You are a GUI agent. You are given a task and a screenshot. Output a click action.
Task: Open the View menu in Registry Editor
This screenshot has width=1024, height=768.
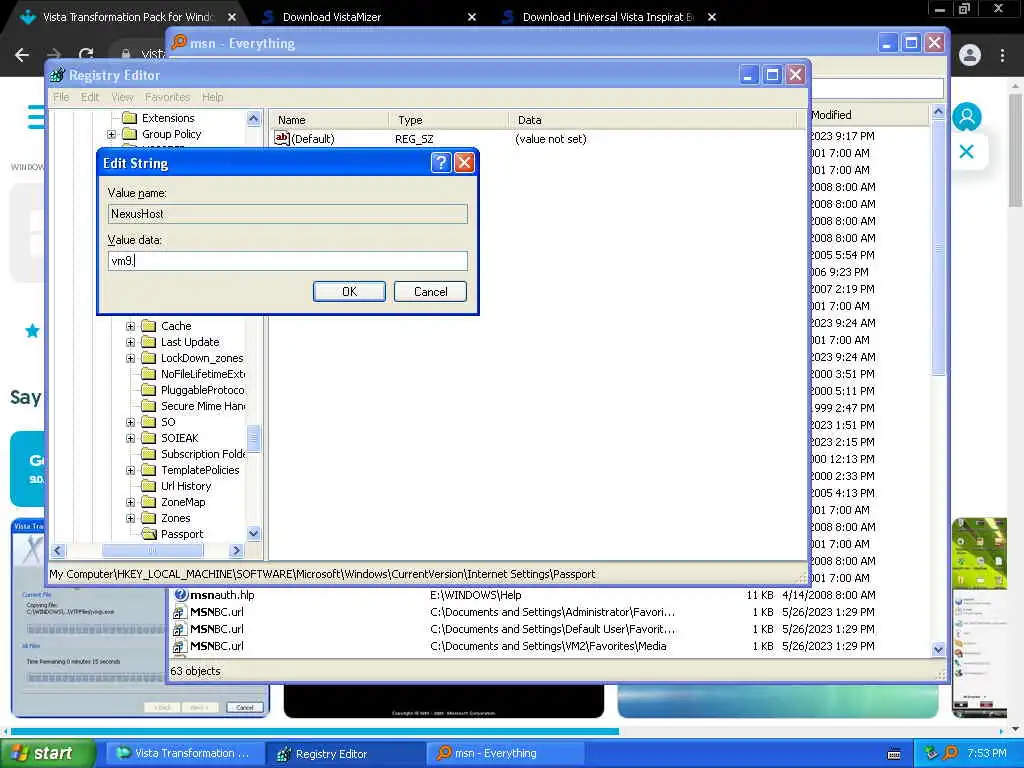click(x=122, y=97)
